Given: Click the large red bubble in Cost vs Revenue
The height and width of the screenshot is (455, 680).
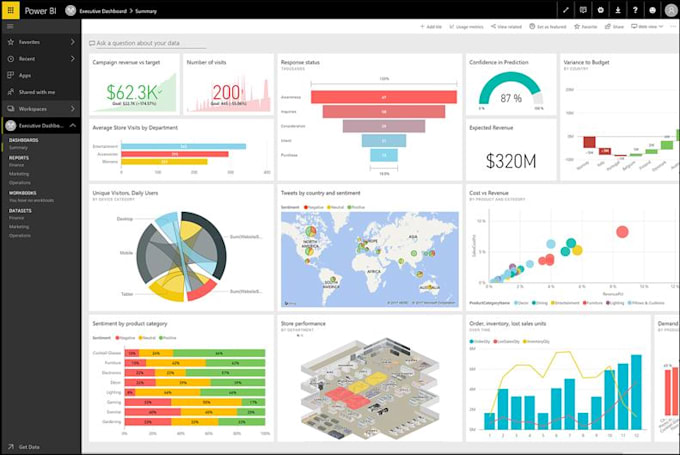Looking at the screenshot, I should point(622,232).
